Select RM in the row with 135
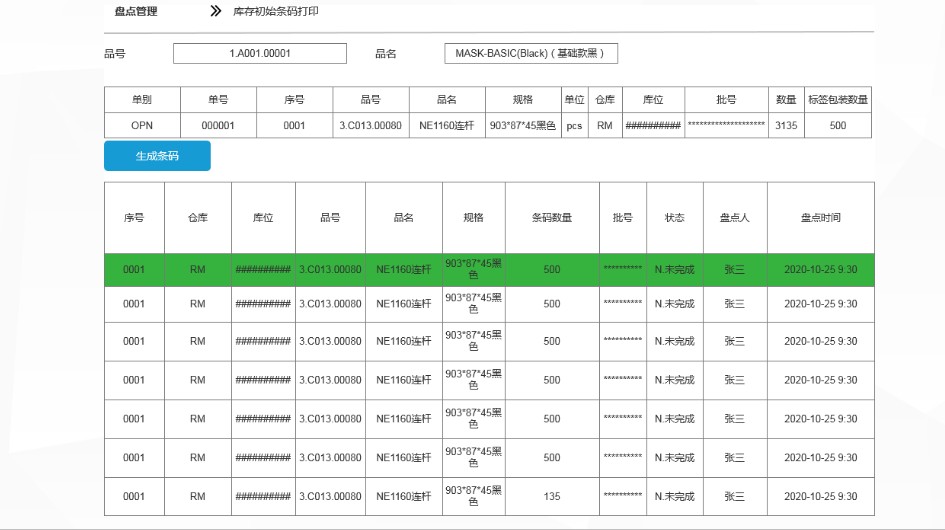The height and width of the screenshot is (530, 945). pyautogui.click(x=198, y=496)
